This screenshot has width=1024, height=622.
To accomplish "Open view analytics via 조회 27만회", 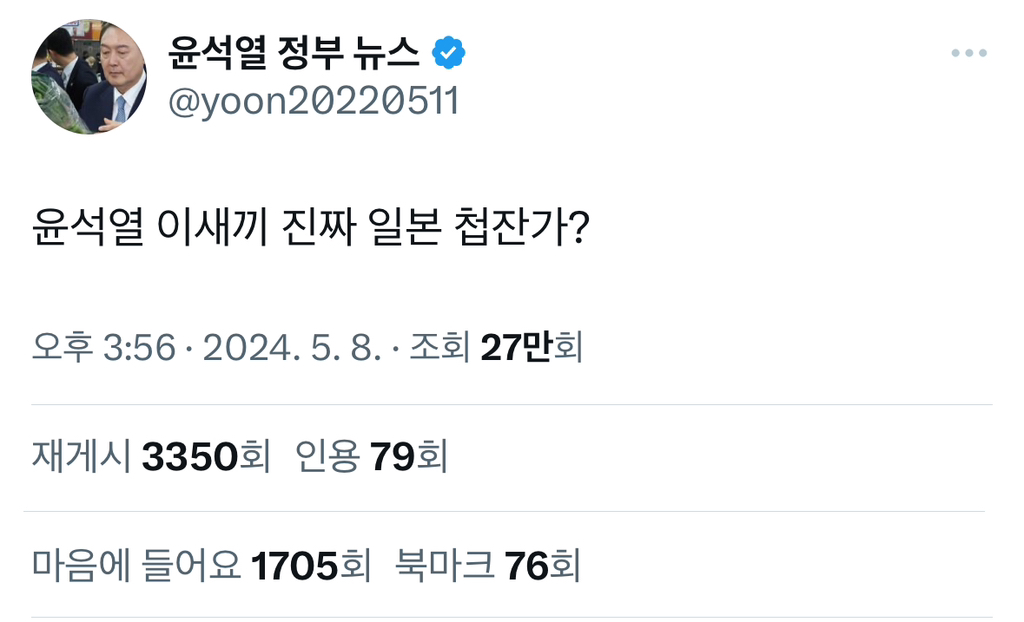I will click(x=496, y=347).
